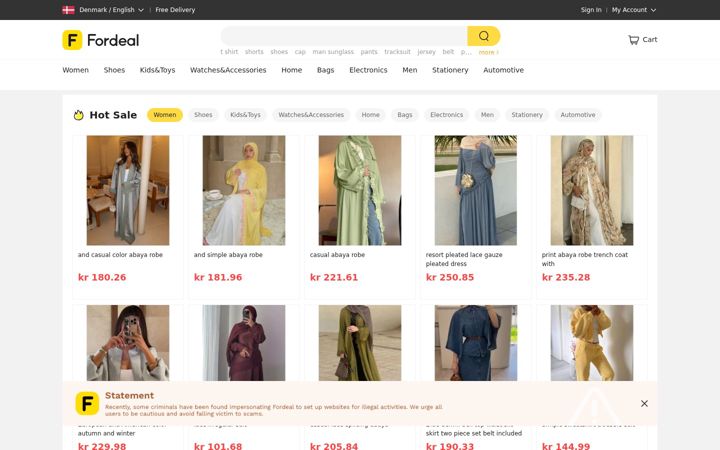This screenshot has height=450, width=720.
Task: Click the Fordeal icon in the Statement banner
Action: [x=87, y=403]
